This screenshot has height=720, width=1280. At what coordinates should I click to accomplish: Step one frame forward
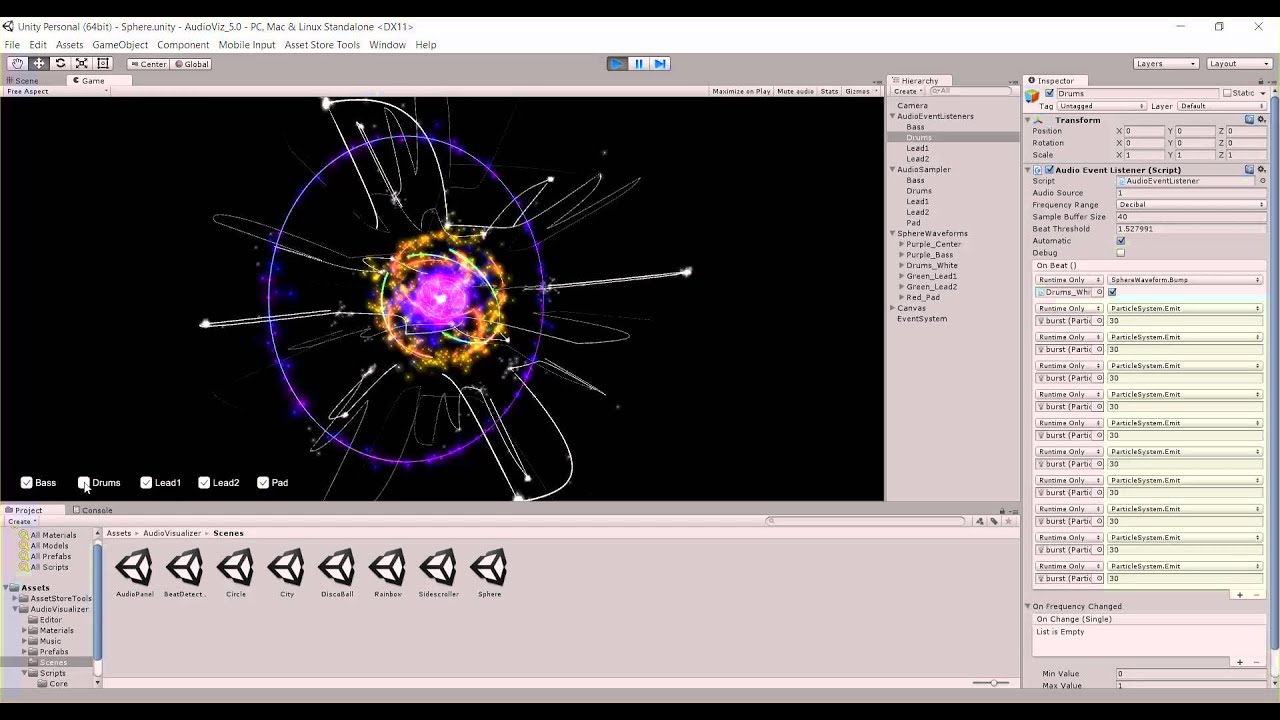click(660, 63)
